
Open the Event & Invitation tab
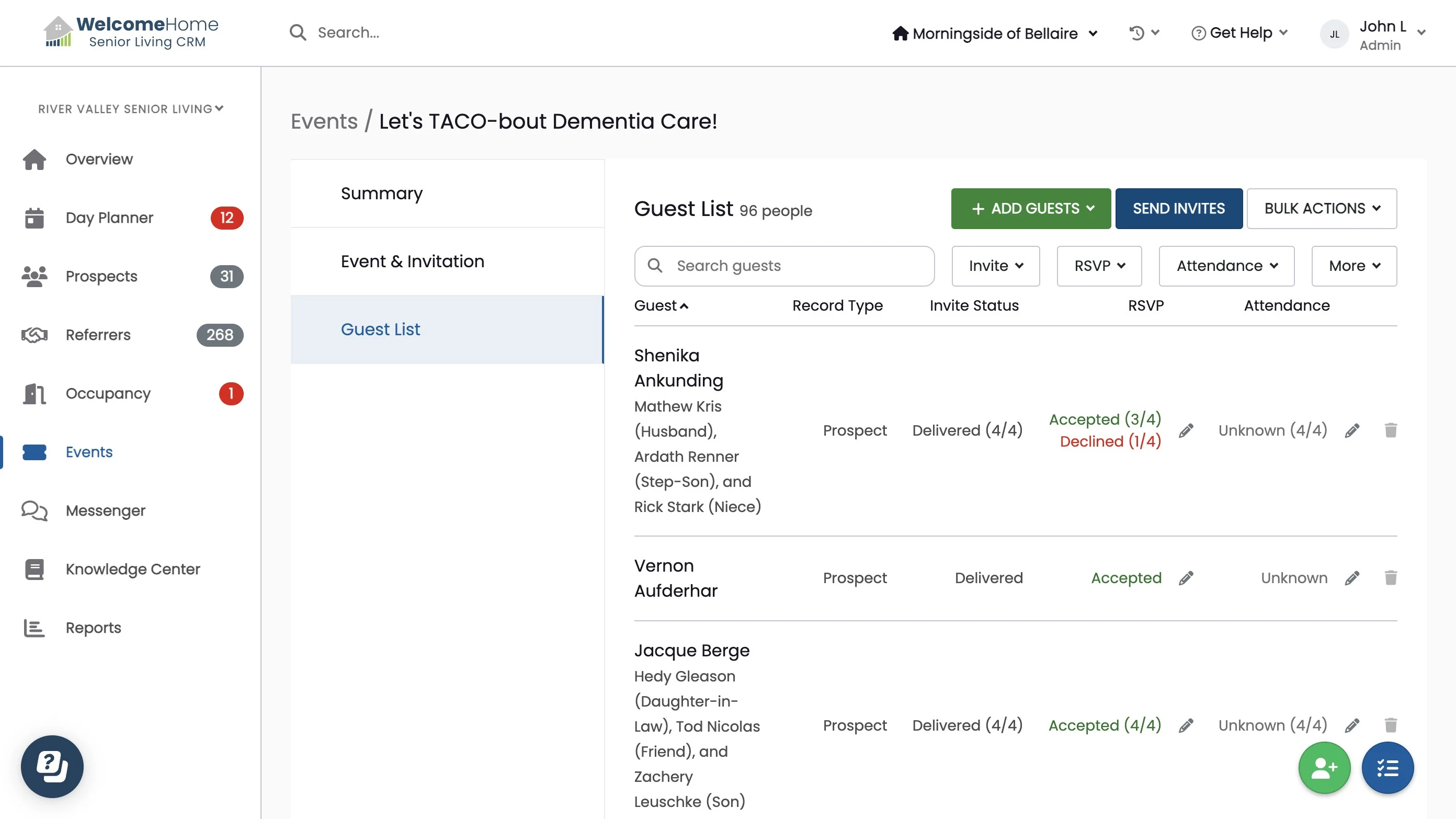coord(412,261)
